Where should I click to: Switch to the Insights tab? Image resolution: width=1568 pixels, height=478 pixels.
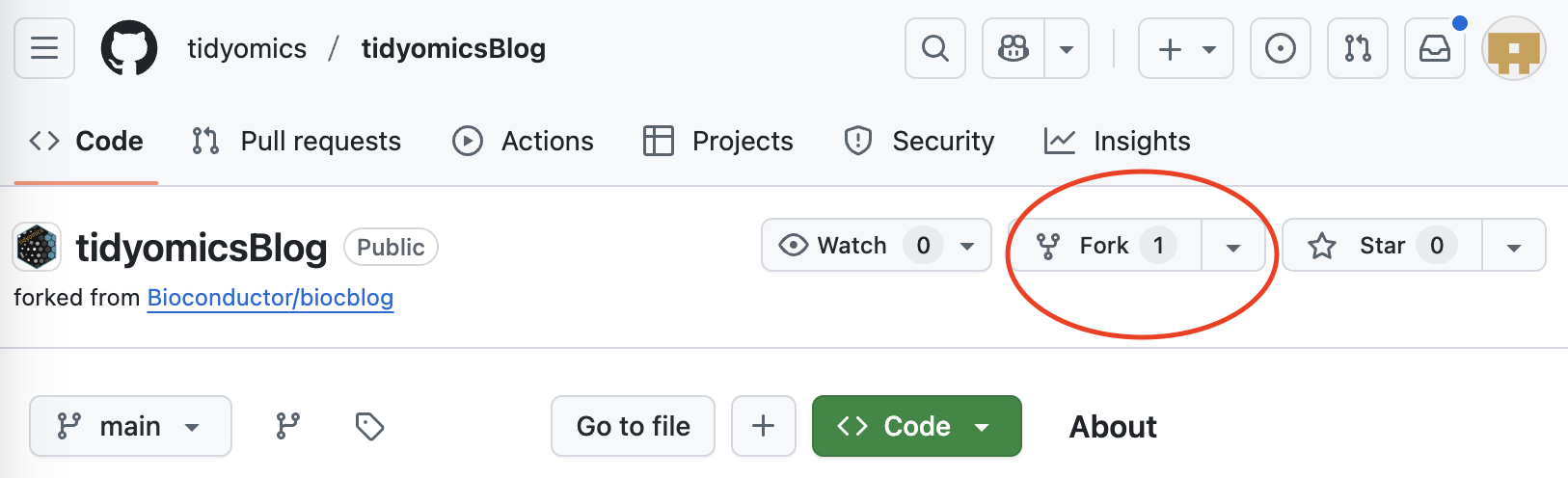1117,141
